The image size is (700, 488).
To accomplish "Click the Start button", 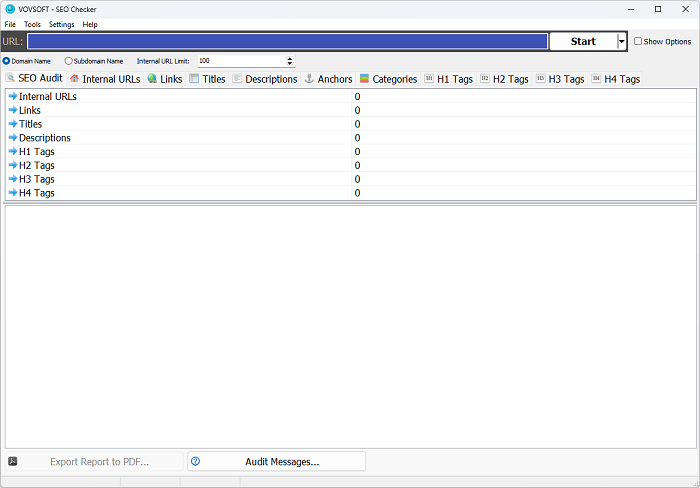I will [583, 42].
